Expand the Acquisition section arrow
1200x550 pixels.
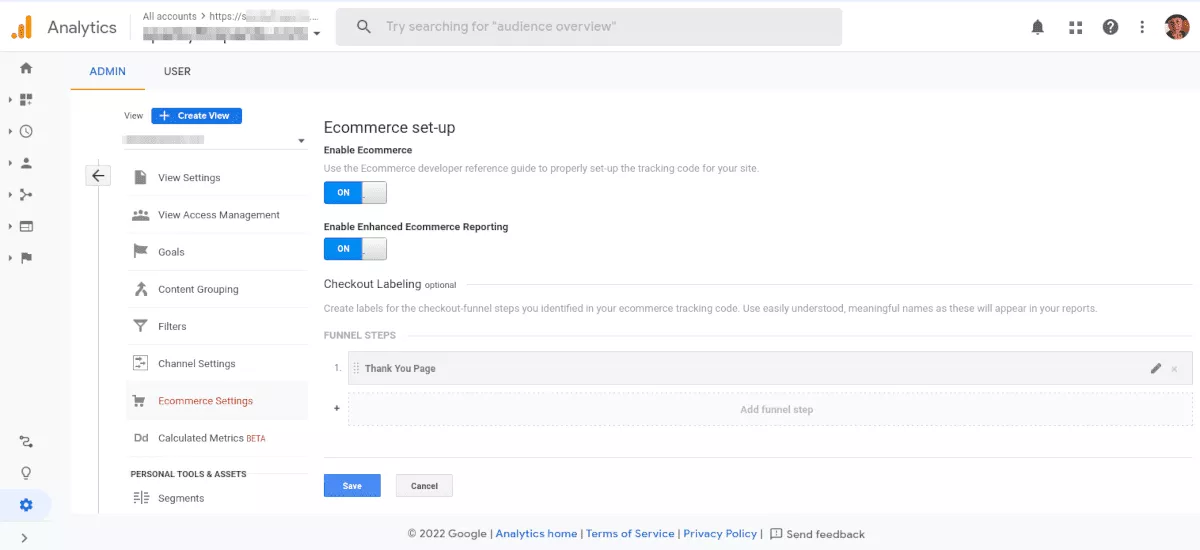[10, 194]
